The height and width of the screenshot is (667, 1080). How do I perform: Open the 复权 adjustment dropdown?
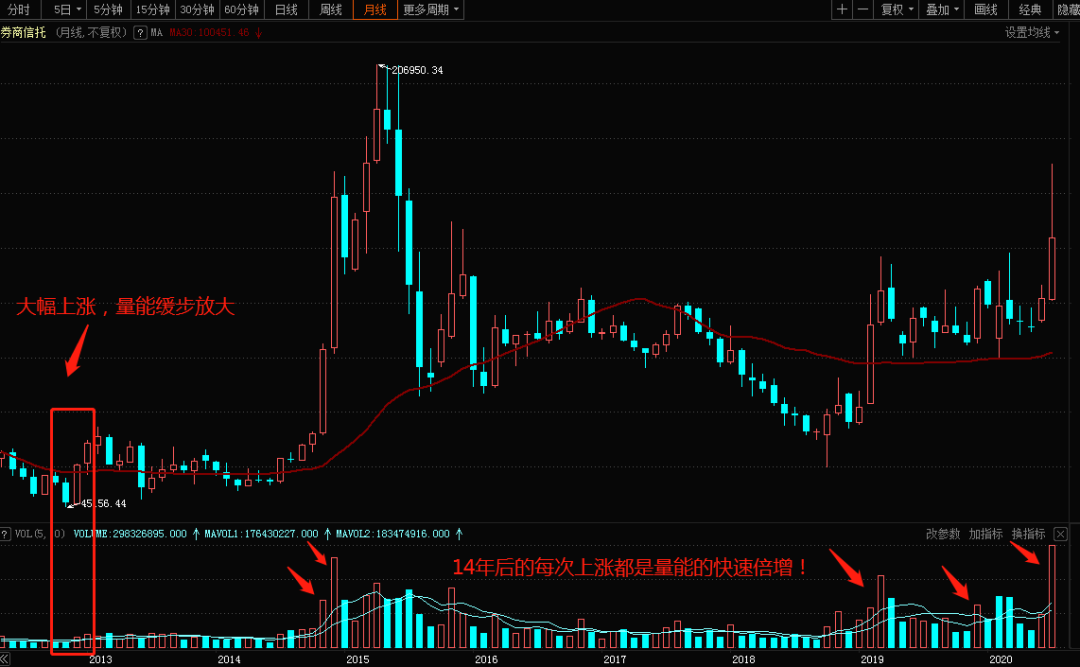pyautogui.click(x=897, y=10)
